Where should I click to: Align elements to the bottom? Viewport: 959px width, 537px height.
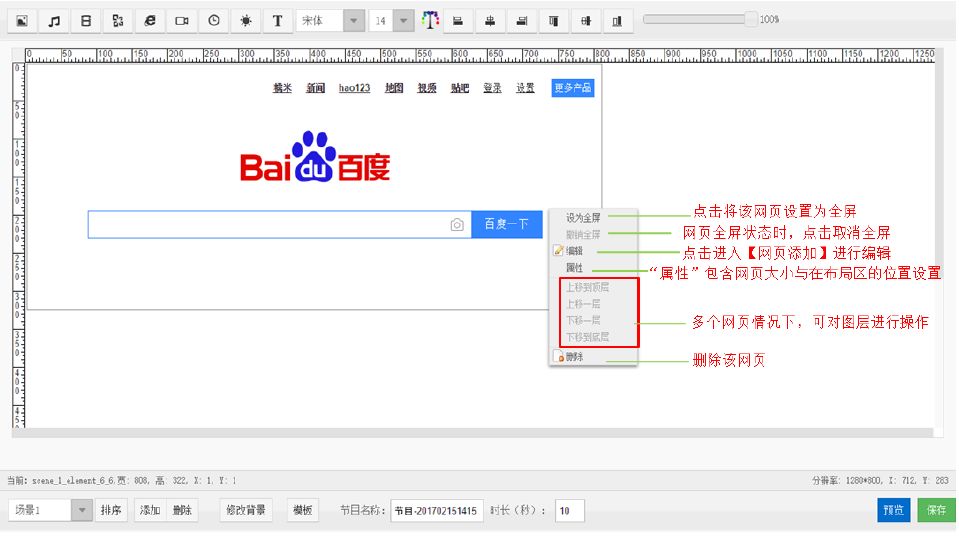pos(617,21)
